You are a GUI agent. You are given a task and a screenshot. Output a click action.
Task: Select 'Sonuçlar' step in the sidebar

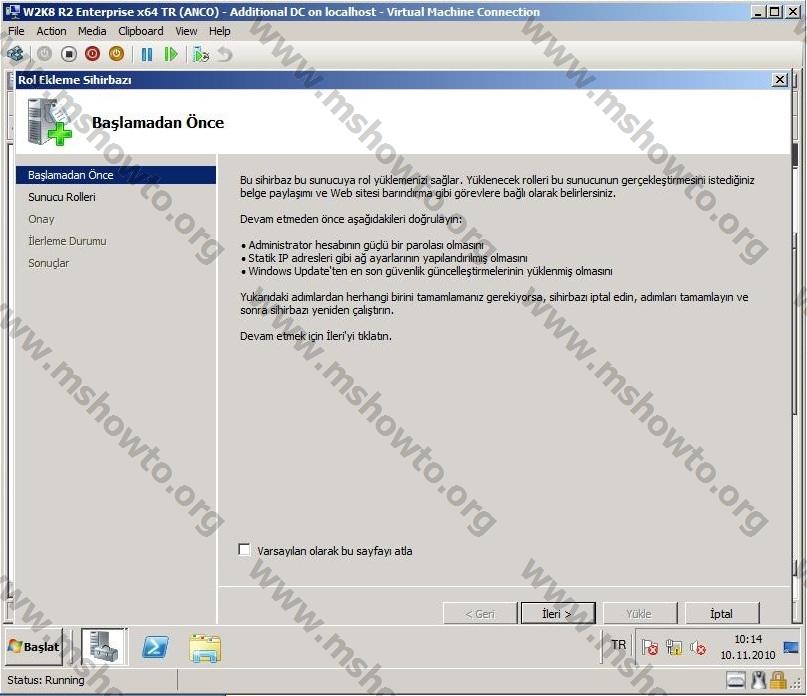[x=48, y=263]
